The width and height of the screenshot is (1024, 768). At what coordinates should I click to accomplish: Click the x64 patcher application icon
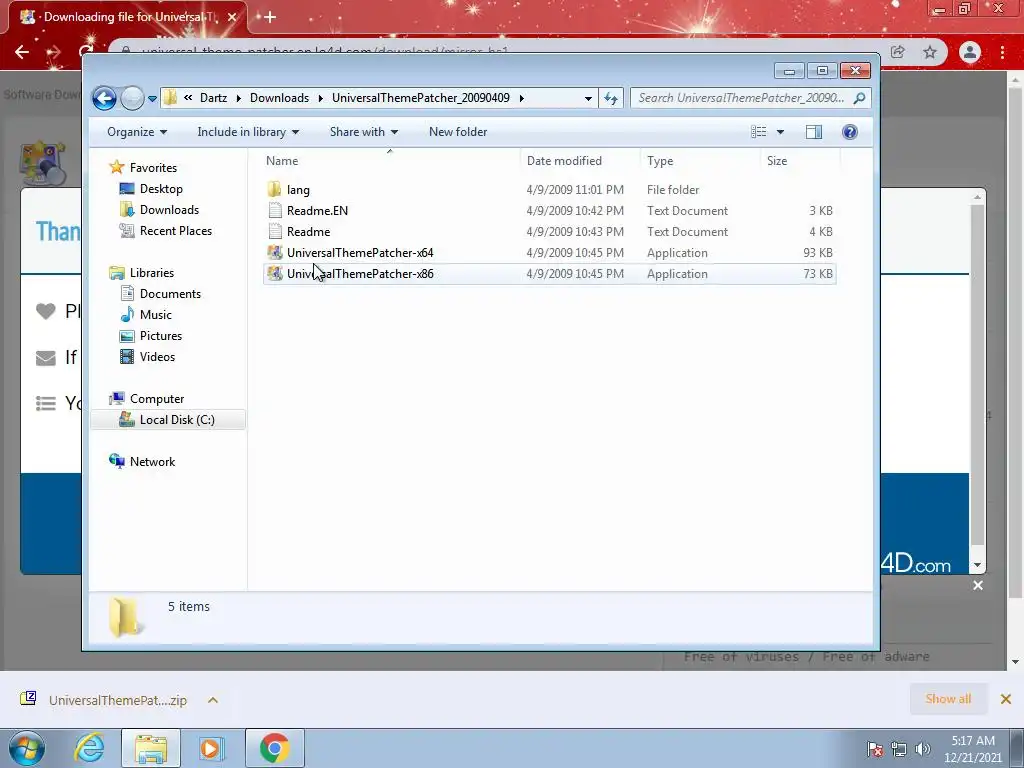point(275,253)
